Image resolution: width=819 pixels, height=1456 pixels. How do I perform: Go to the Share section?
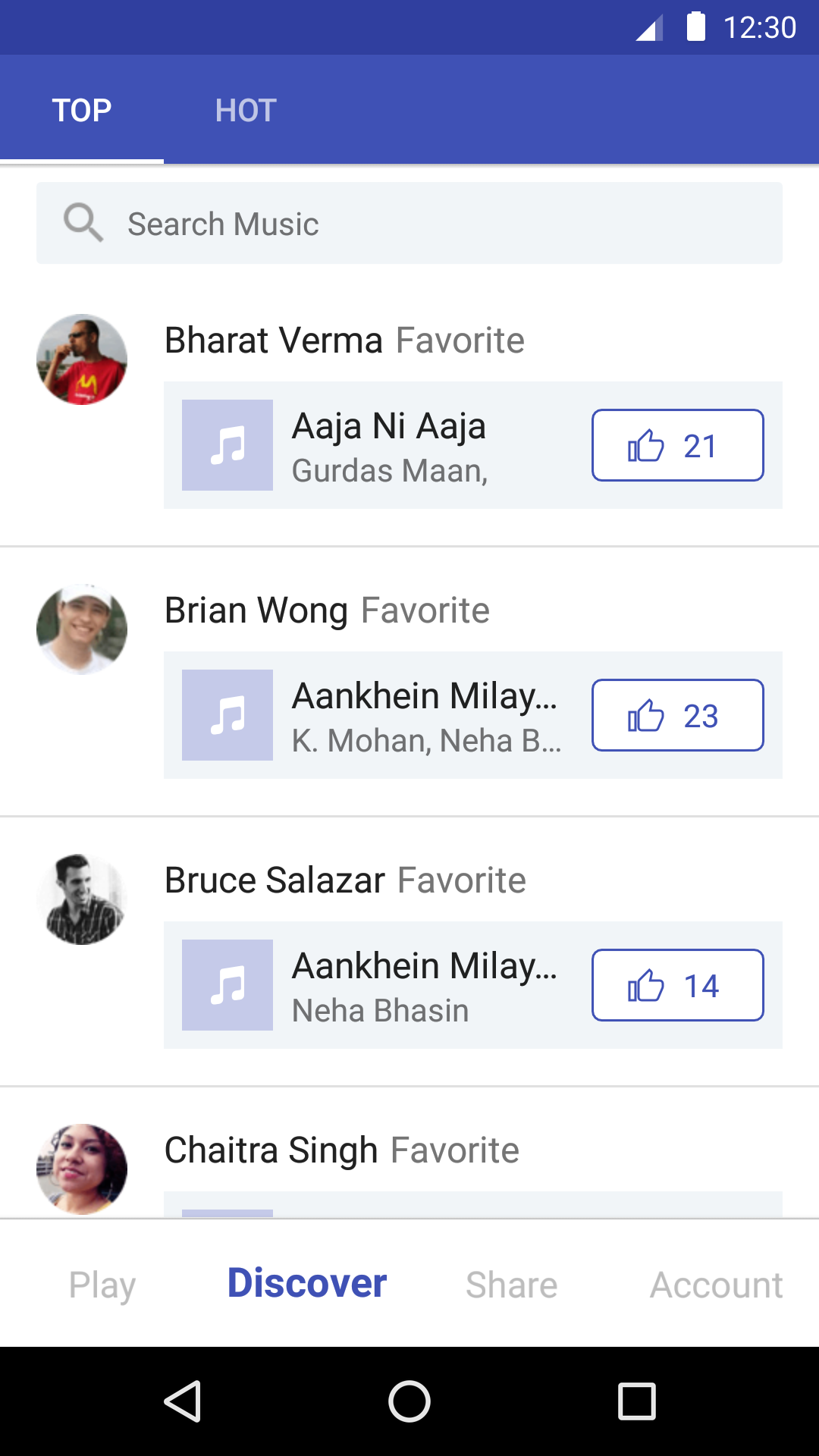pos(512,1285)
